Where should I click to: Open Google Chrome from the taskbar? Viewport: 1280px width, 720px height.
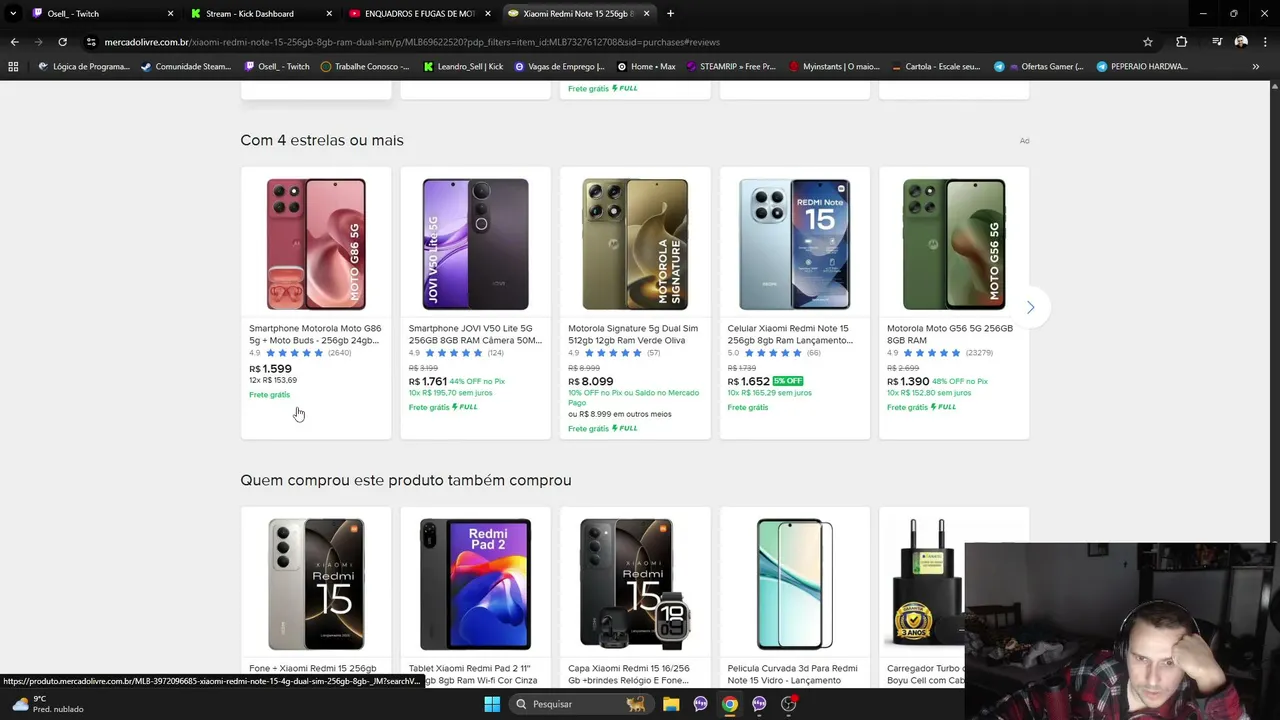coord(730,704)
